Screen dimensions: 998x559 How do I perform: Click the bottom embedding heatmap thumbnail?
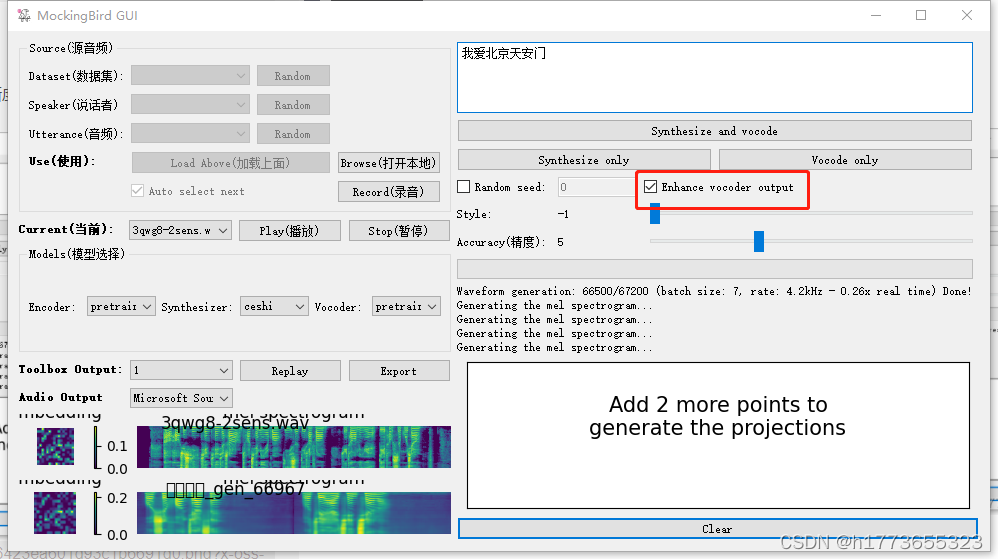click(55, 513)
